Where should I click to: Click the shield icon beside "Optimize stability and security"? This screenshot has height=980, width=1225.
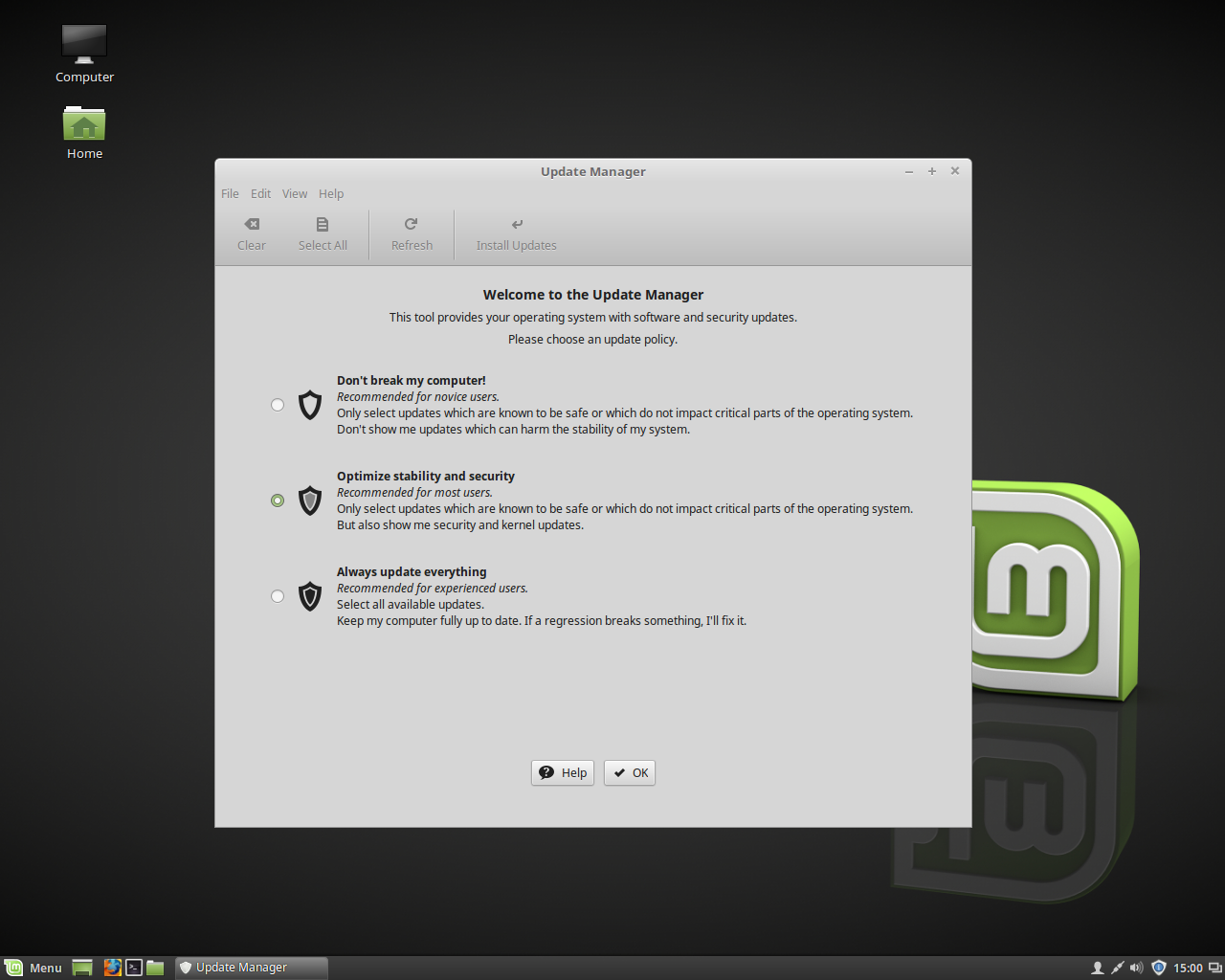tap(310, 501)
